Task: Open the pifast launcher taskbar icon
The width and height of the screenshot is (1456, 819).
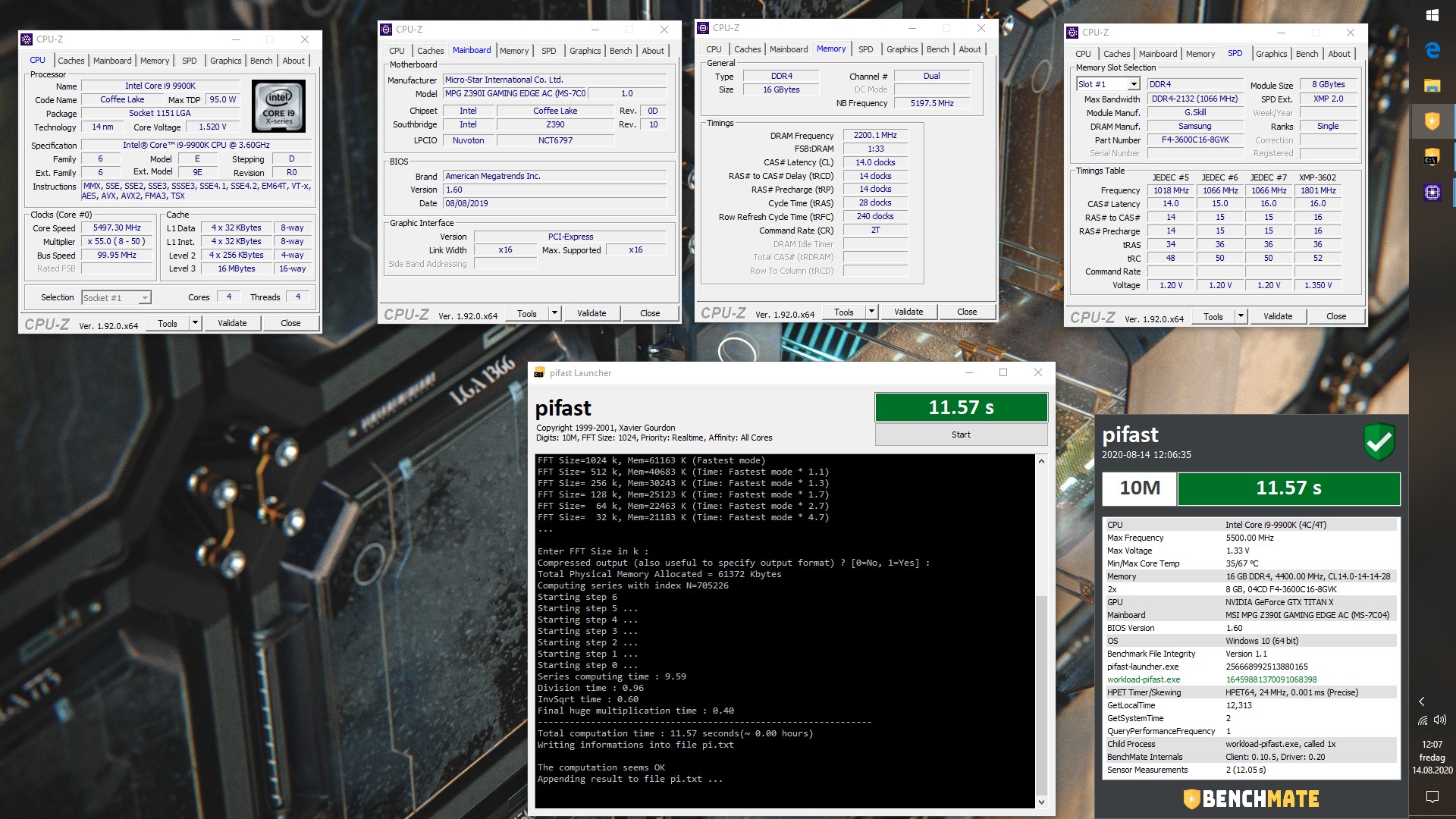Action: (x=1432, y=158)
